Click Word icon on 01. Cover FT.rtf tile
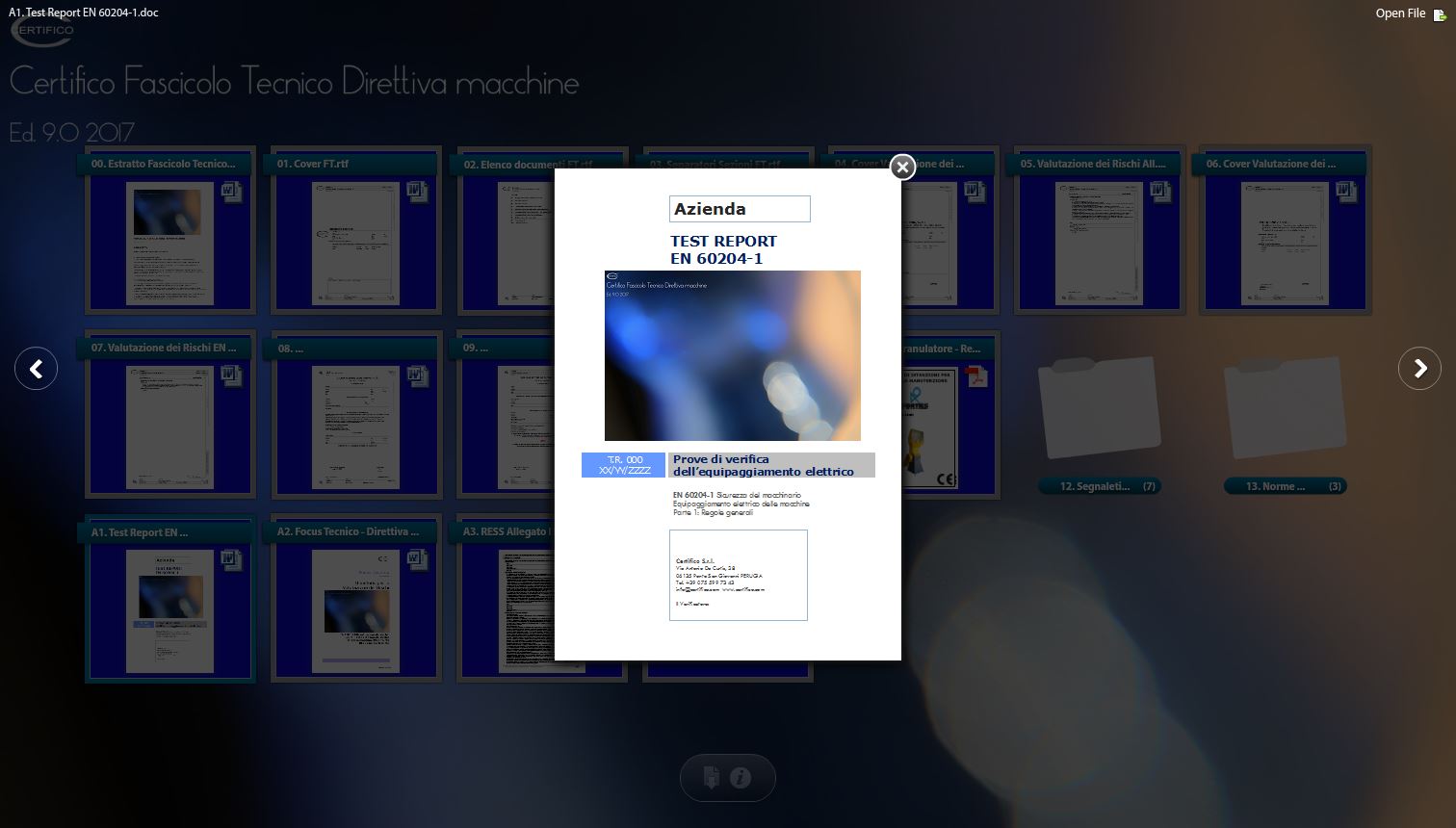Viewport: 1456px width, 828px height. (x=417, y=192)
